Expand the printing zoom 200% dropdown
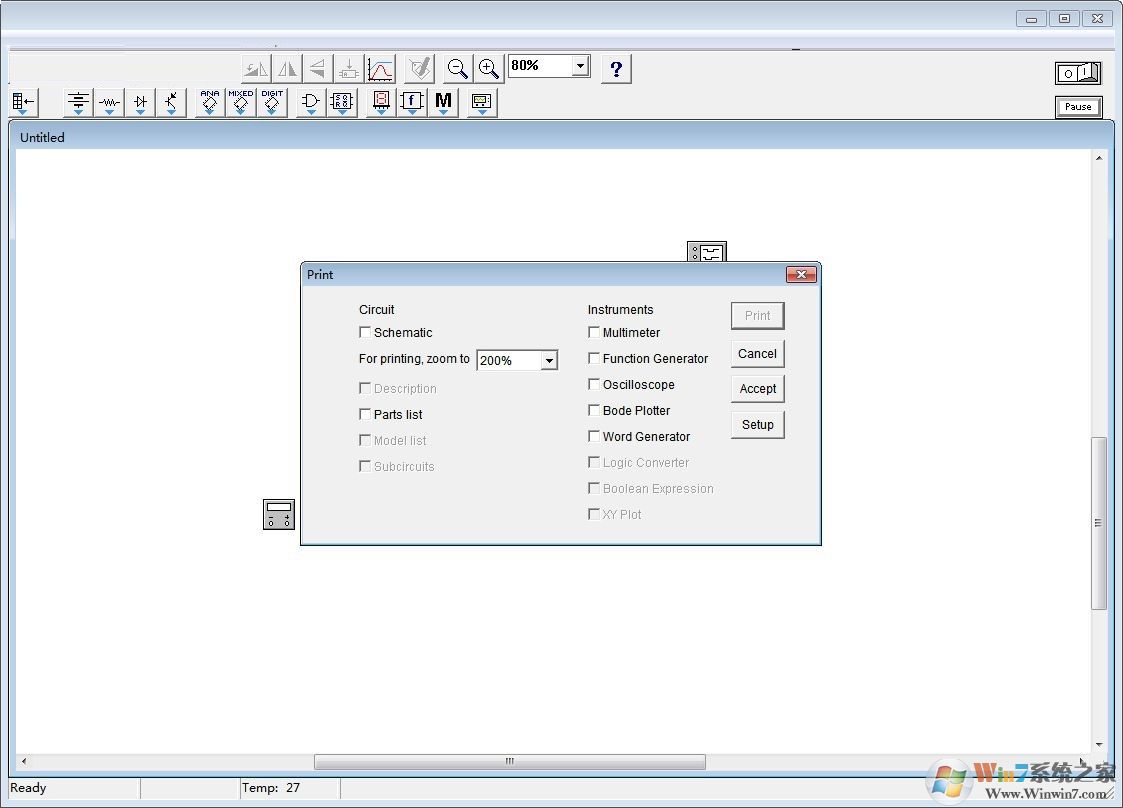This screenshot has width=1123, height=808. [x=548, y=361]
